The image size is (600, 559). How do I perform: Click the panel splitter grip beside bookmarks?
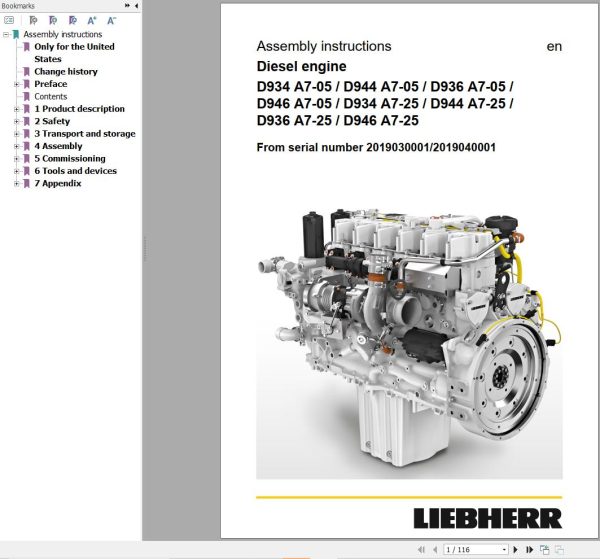pos(145,249)
